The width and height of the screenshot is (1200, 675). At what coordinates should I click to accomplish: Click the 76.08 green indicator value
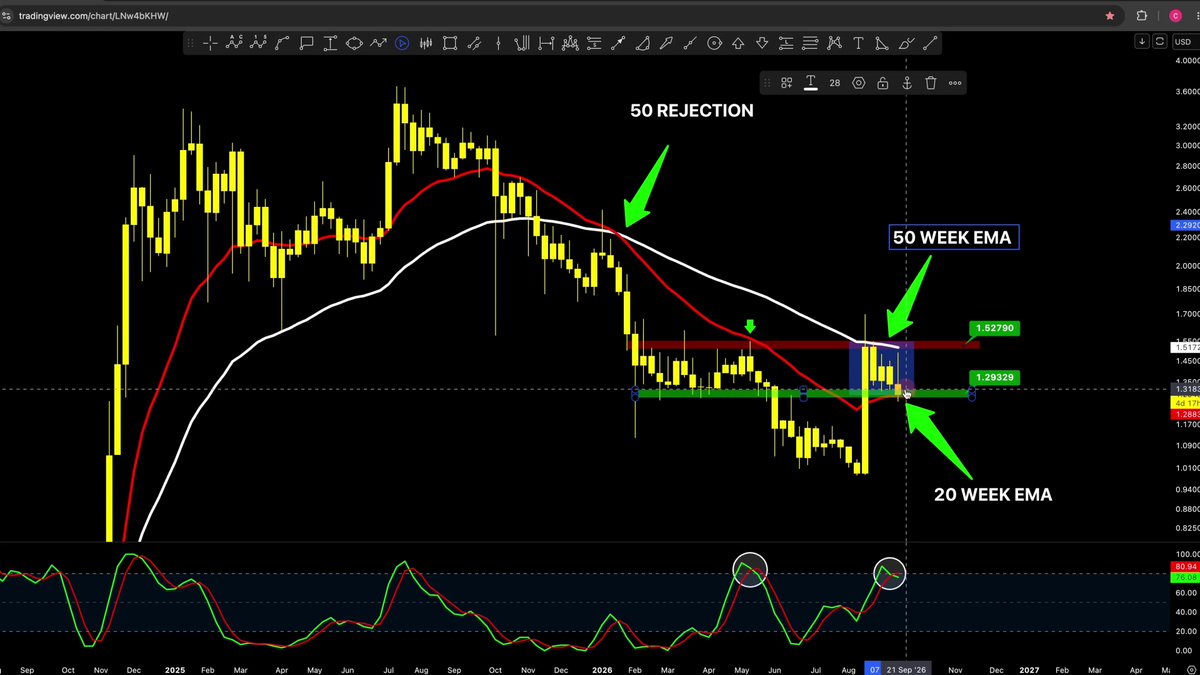tap(1183, 577)
